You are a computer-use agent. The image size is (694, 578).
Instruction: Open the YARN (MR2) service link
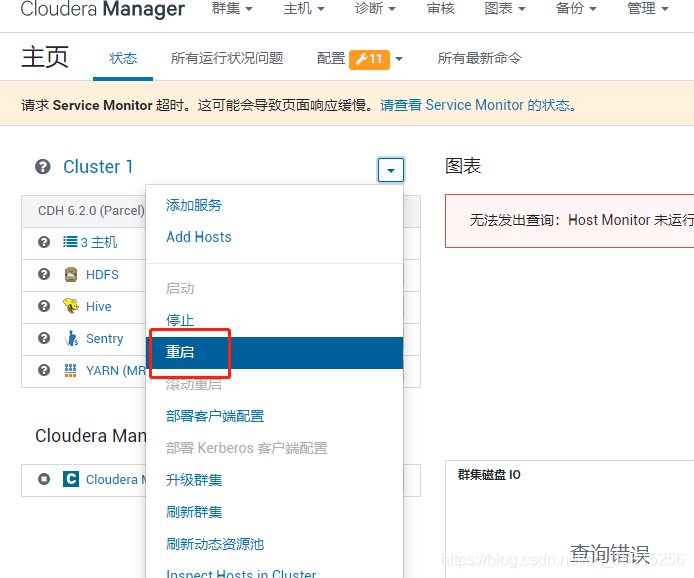tap(116, 370)
